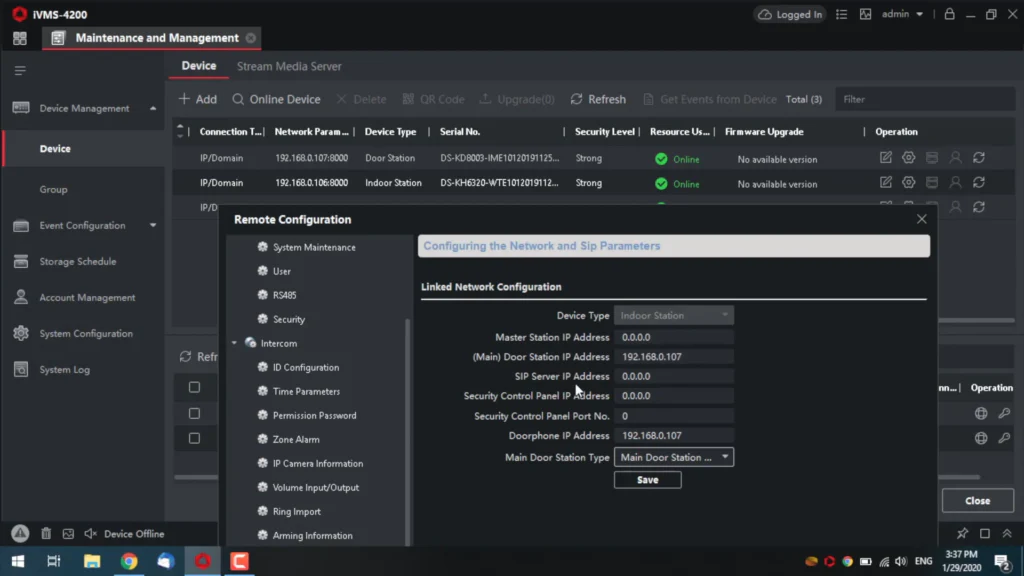Close the Remote Configuration dialog
1024x576 pixels.
click(x=921, y=219)
